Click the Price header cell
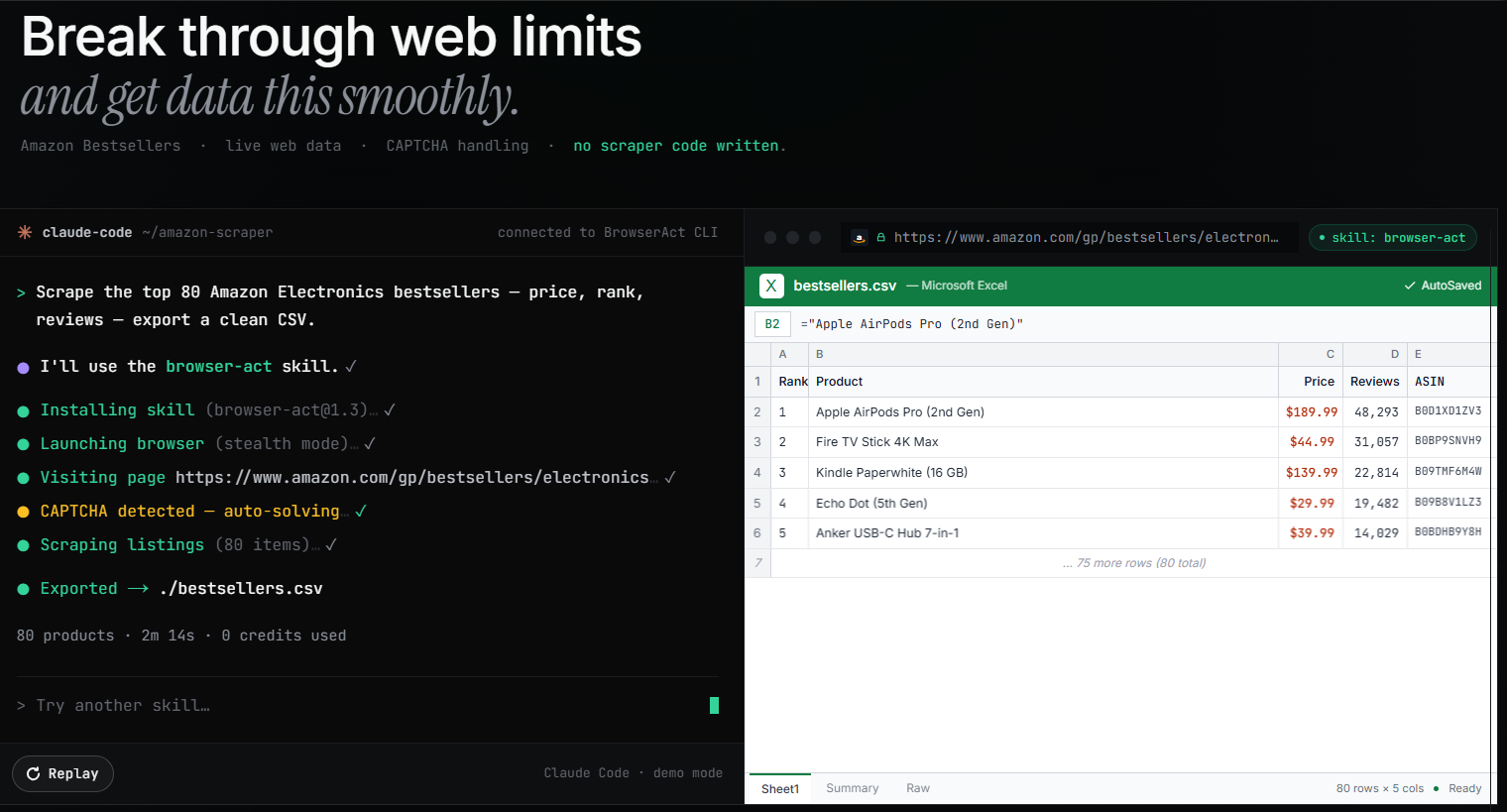Image resolution: width=1507 pixels, height=812 pixels. coord(1311,382)
